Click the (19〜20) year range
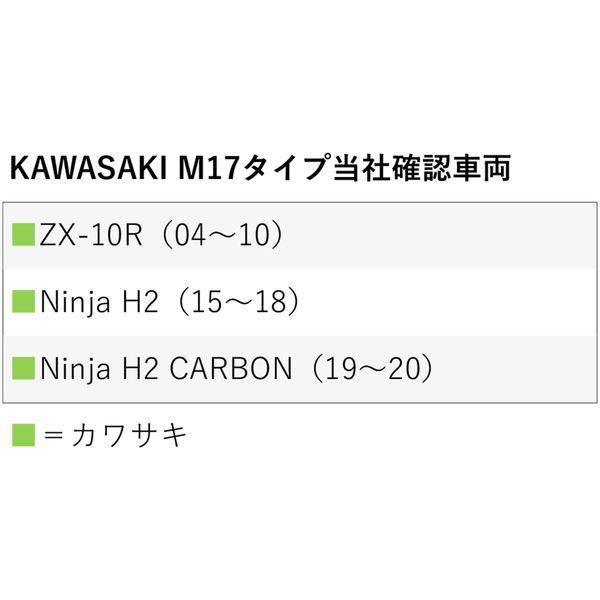Image resolution: width=600 pixels, height=600 pixels. [371, 369]
